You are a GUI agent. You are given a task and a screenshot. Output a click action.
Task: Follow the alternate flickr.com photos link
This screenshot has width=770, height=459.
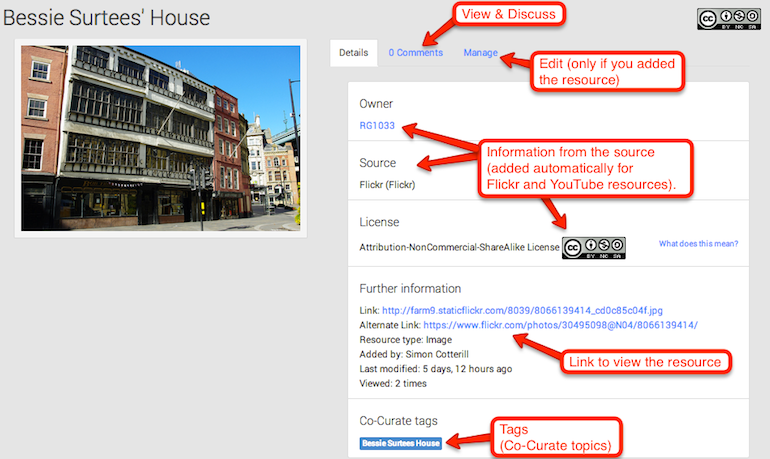pos(560,325)
